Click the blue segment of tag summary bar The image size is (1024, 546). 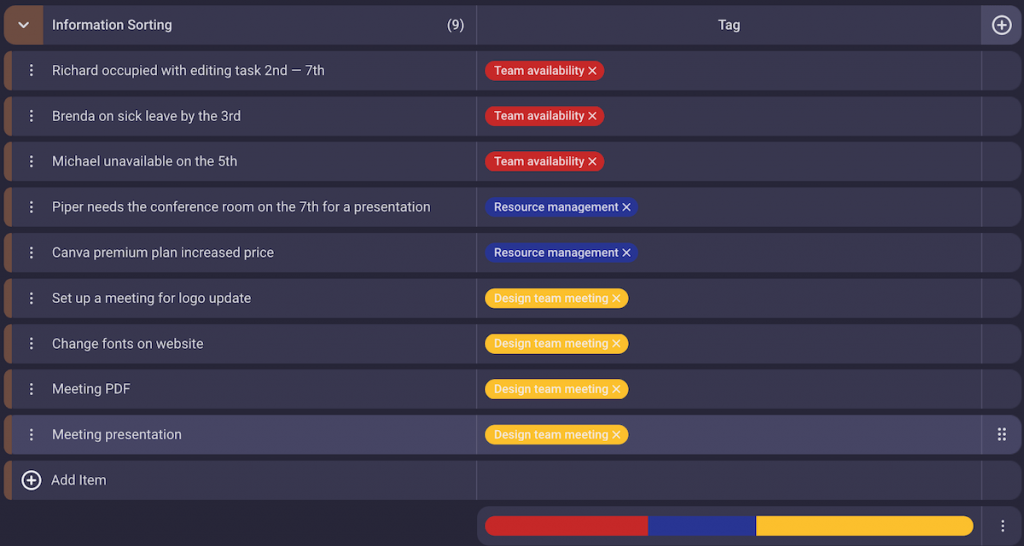coord(701,526)
